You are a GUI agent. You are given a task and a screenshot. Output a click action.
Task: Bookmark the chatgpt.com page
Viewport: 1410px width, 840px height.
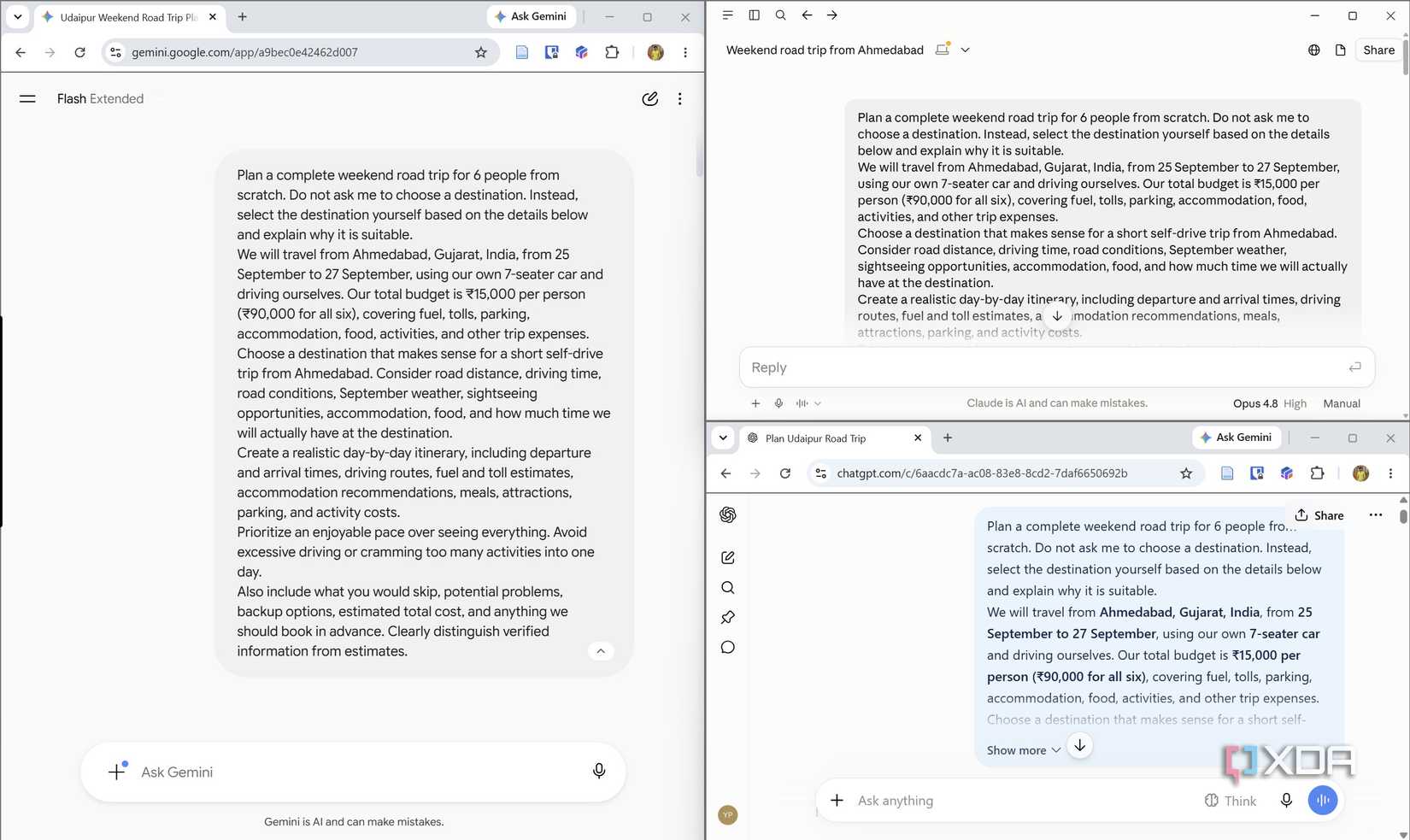pyautogui.click(x=1186, y=473)
